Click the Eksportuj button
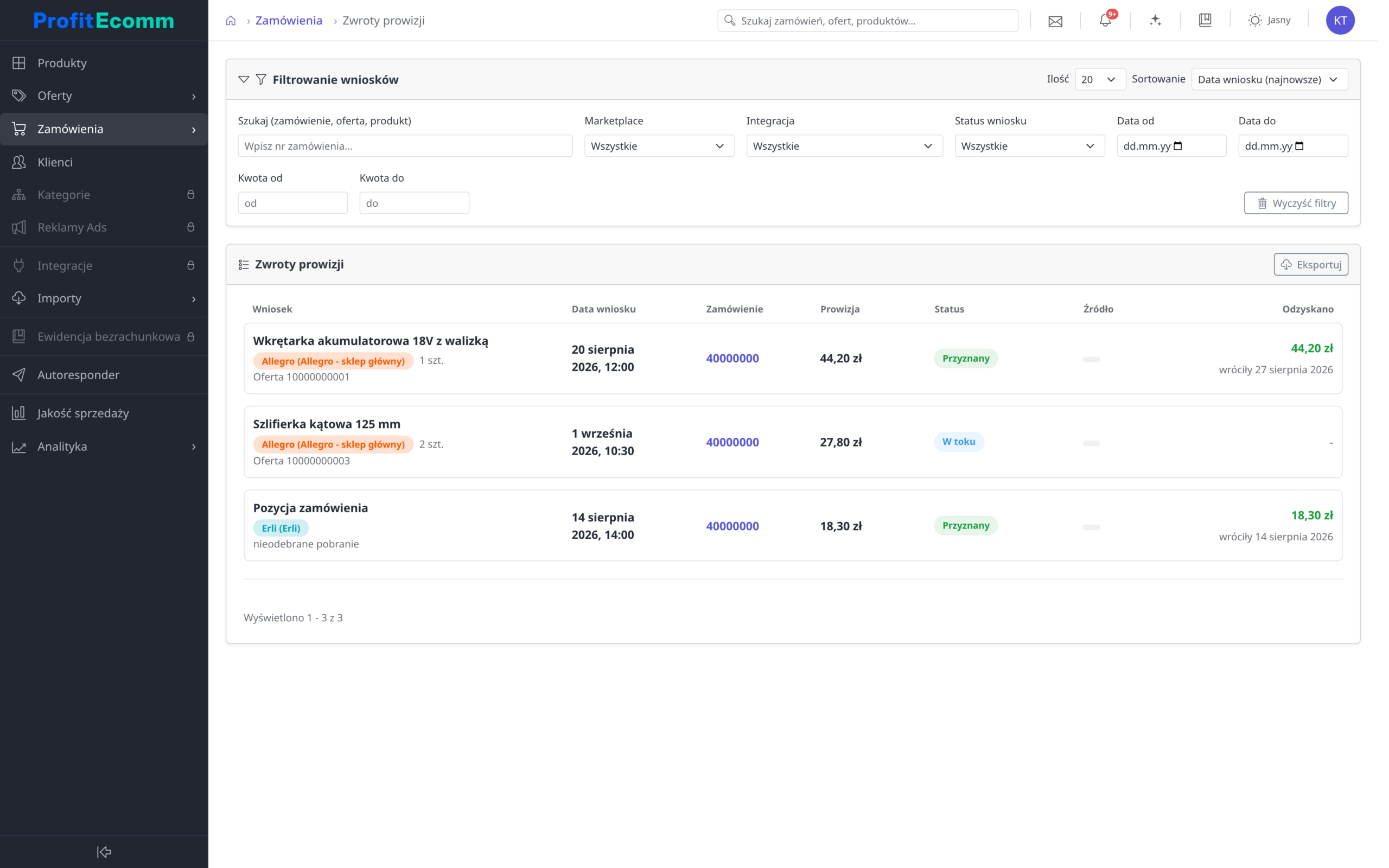The image size is (1389, 868). tap(1310, 265)
